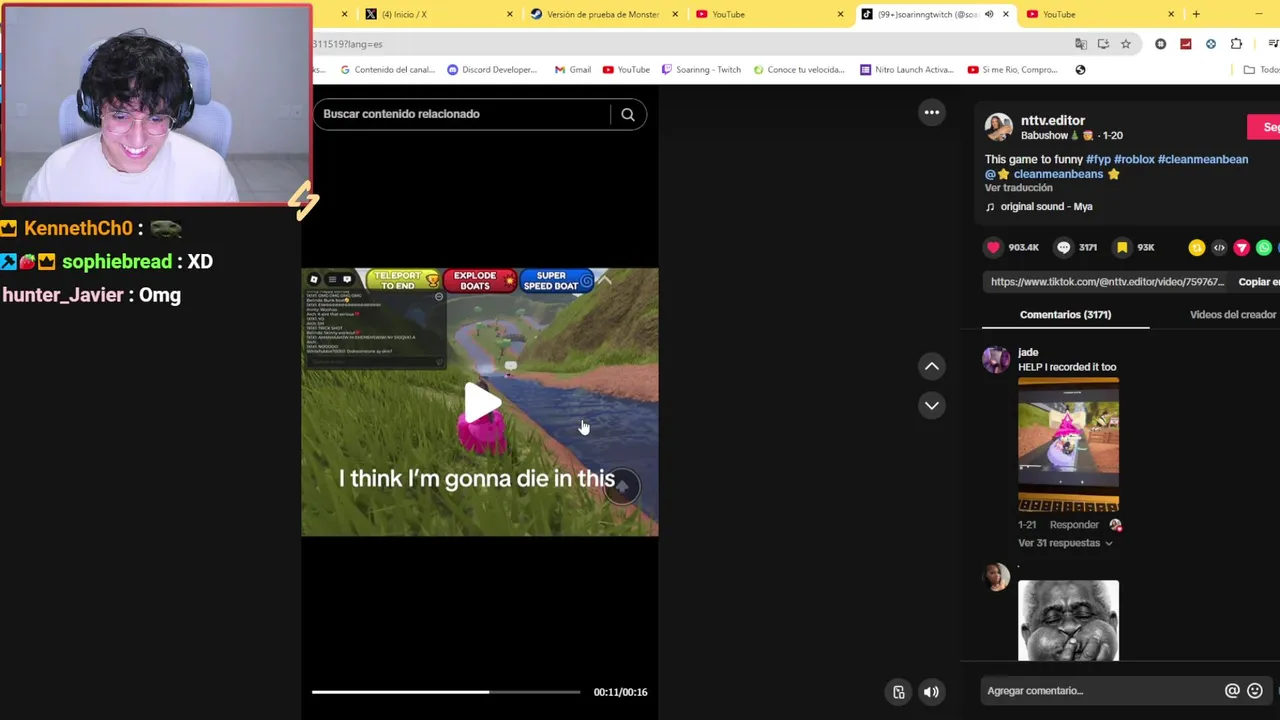Image resolution: width=1280 pixels, height=720 pixels.
Task: Click the red Seguir follow button
Action: tap(1265, 127)
